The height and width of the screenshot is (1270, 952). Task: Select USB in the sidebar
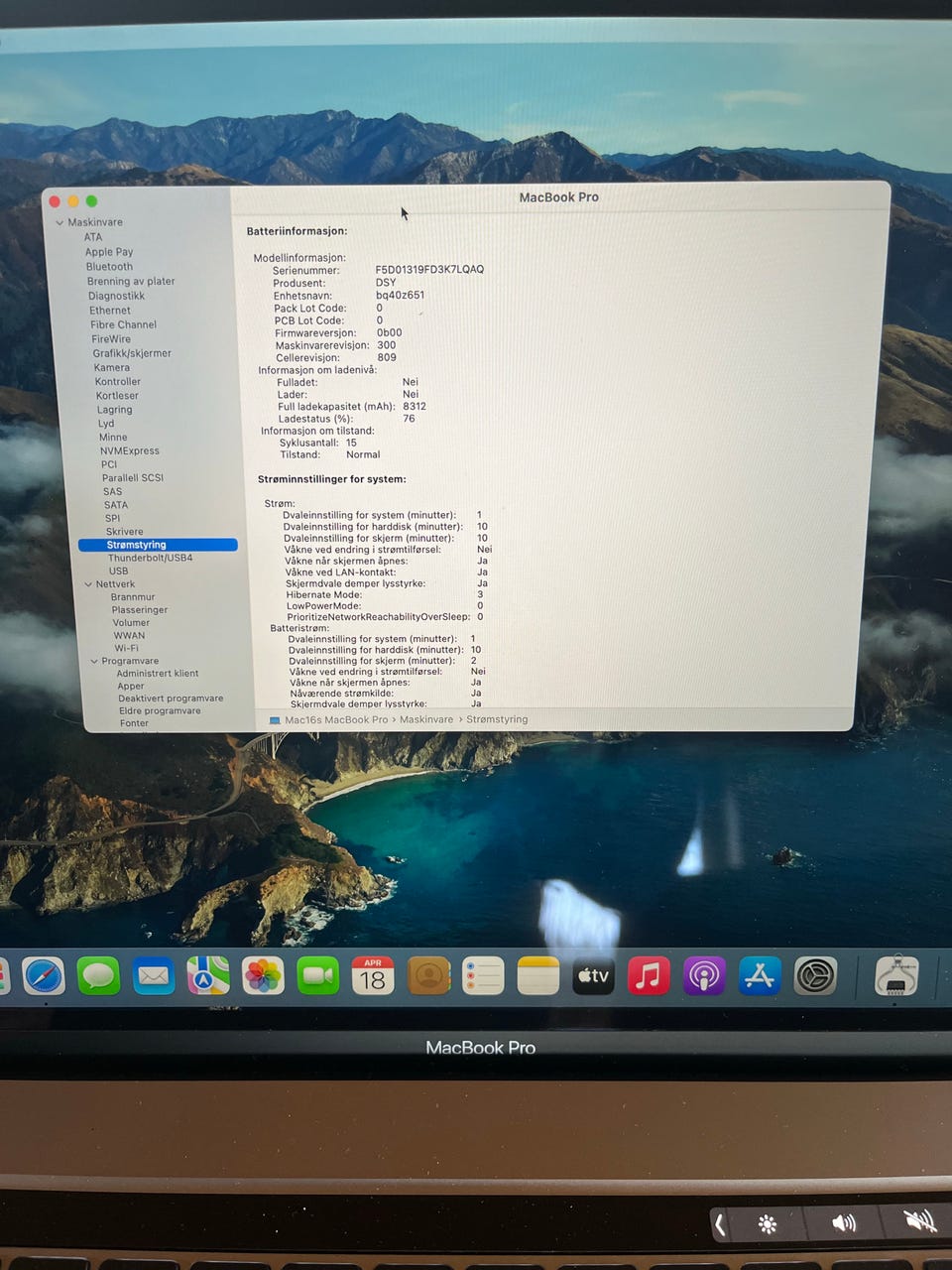click(118, 571)
